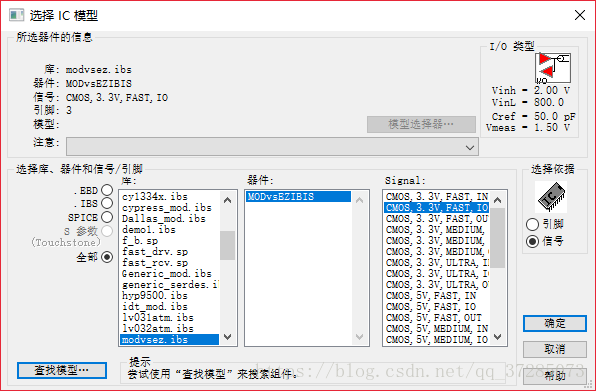Click the 模型选择器 button
This screenshot has height=391, width=596.
pyautogui.click(x=421, y=124)
